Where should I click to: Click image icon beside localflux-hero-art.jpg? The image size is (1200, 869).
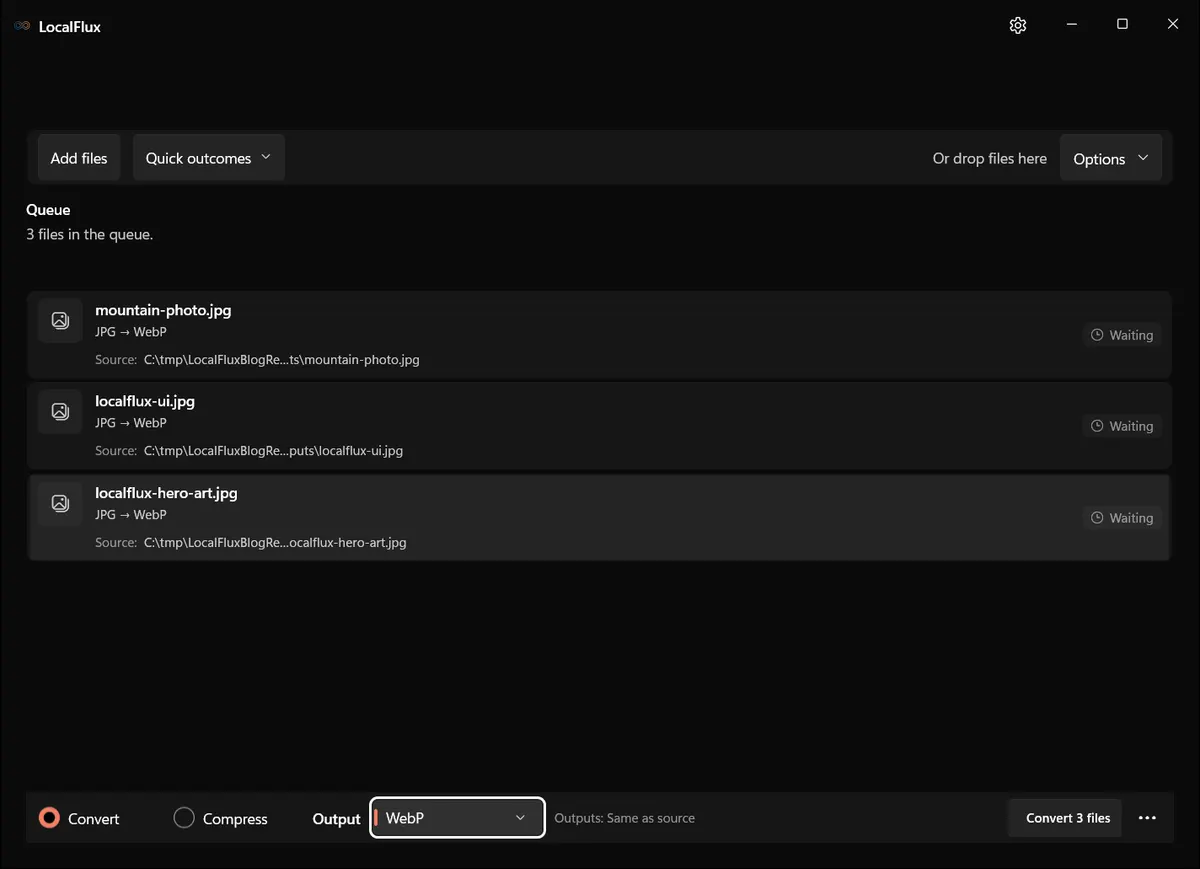pos(60,503)
